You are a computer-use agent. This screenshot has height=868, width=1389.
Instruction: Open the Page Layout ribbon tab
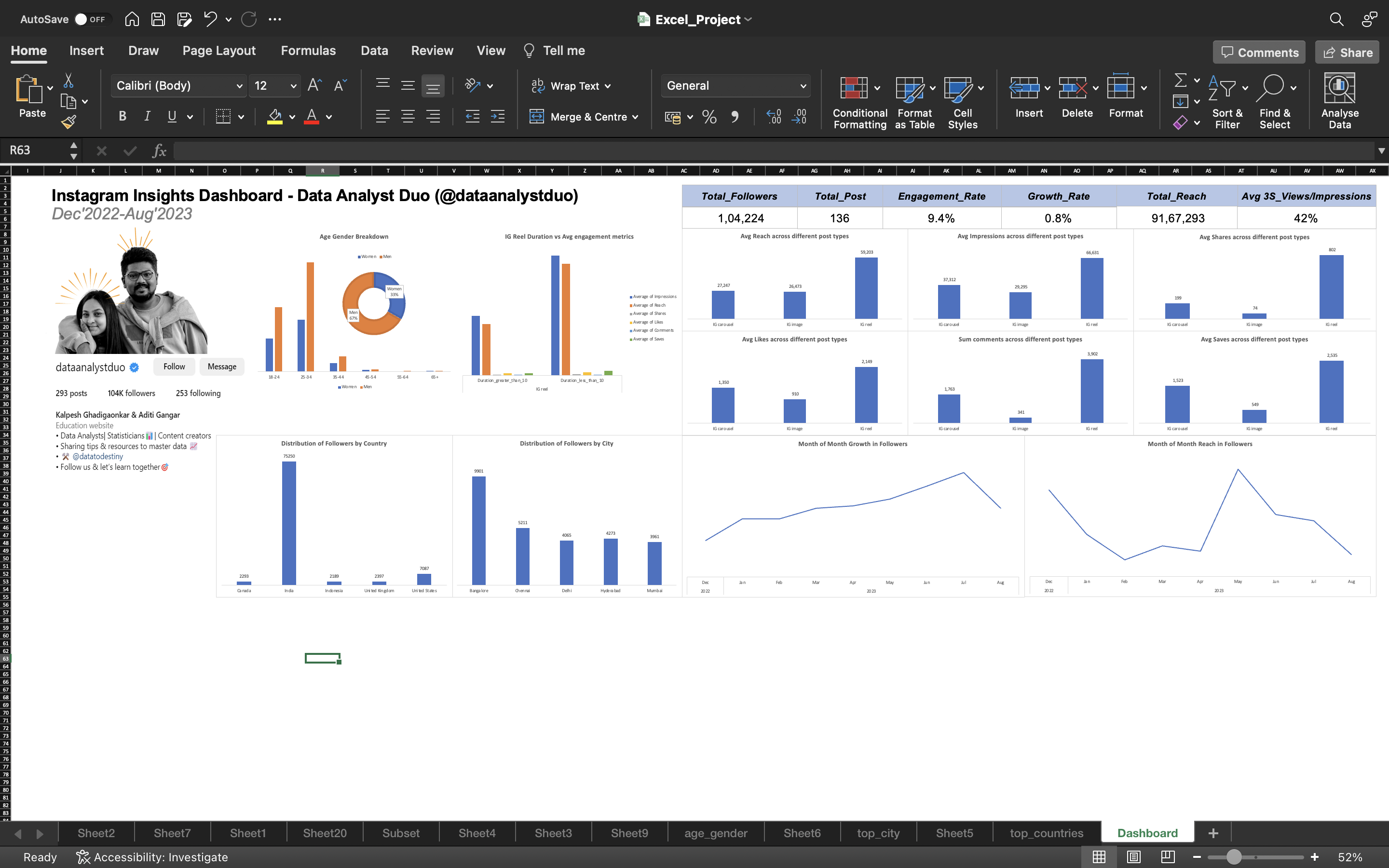[218, 51]
